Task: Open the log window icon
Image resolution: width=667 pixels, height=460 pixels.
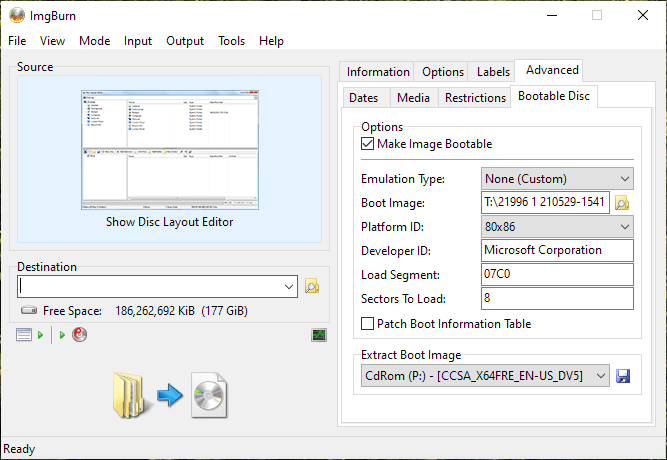Action: point(319,335)
